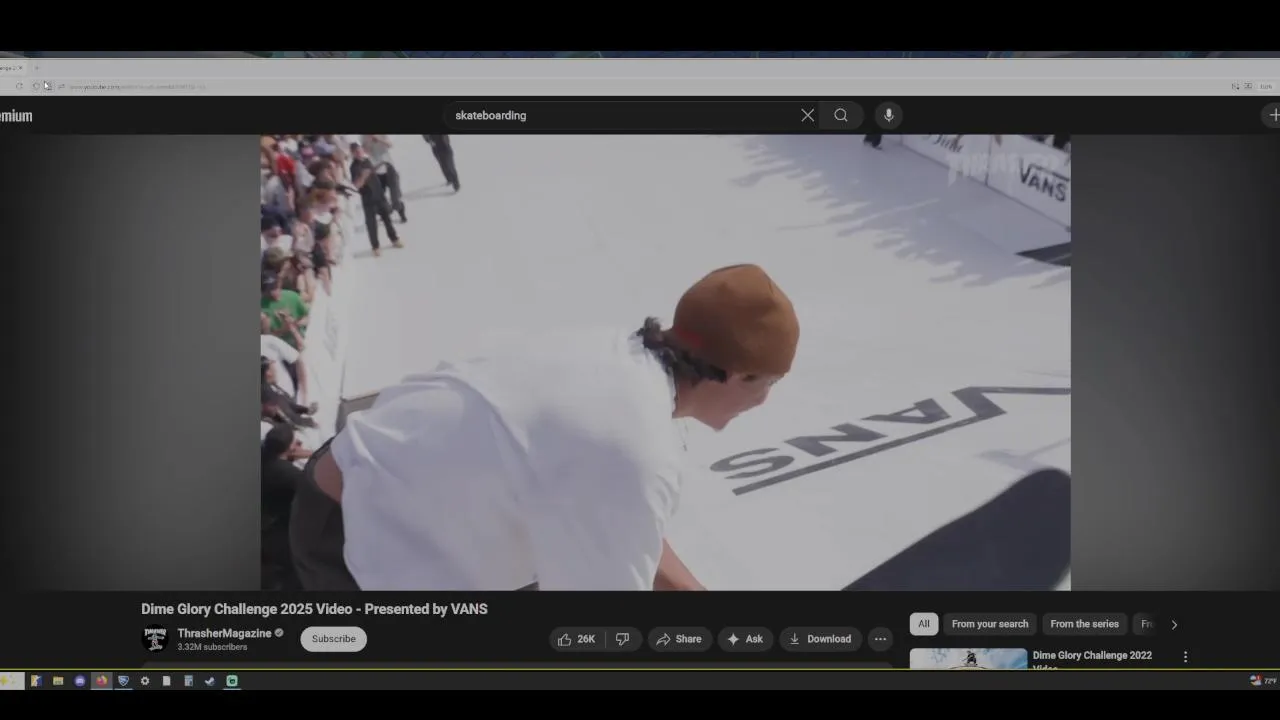This screenshot has width=1280, height=720.
Task: Subscribe to ThrasherMagazine
Action: coord(334,639)
